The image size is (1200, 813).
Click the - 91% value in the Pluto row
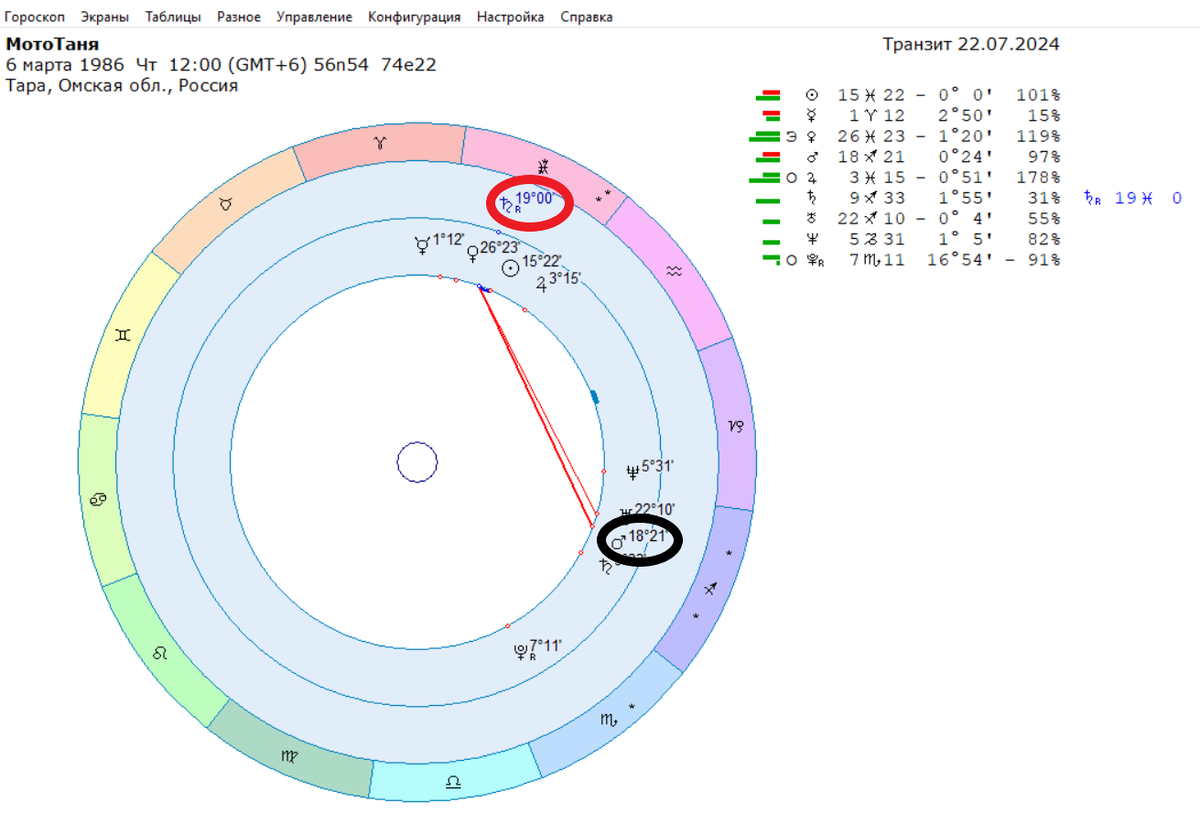(x=1034, y=261)
